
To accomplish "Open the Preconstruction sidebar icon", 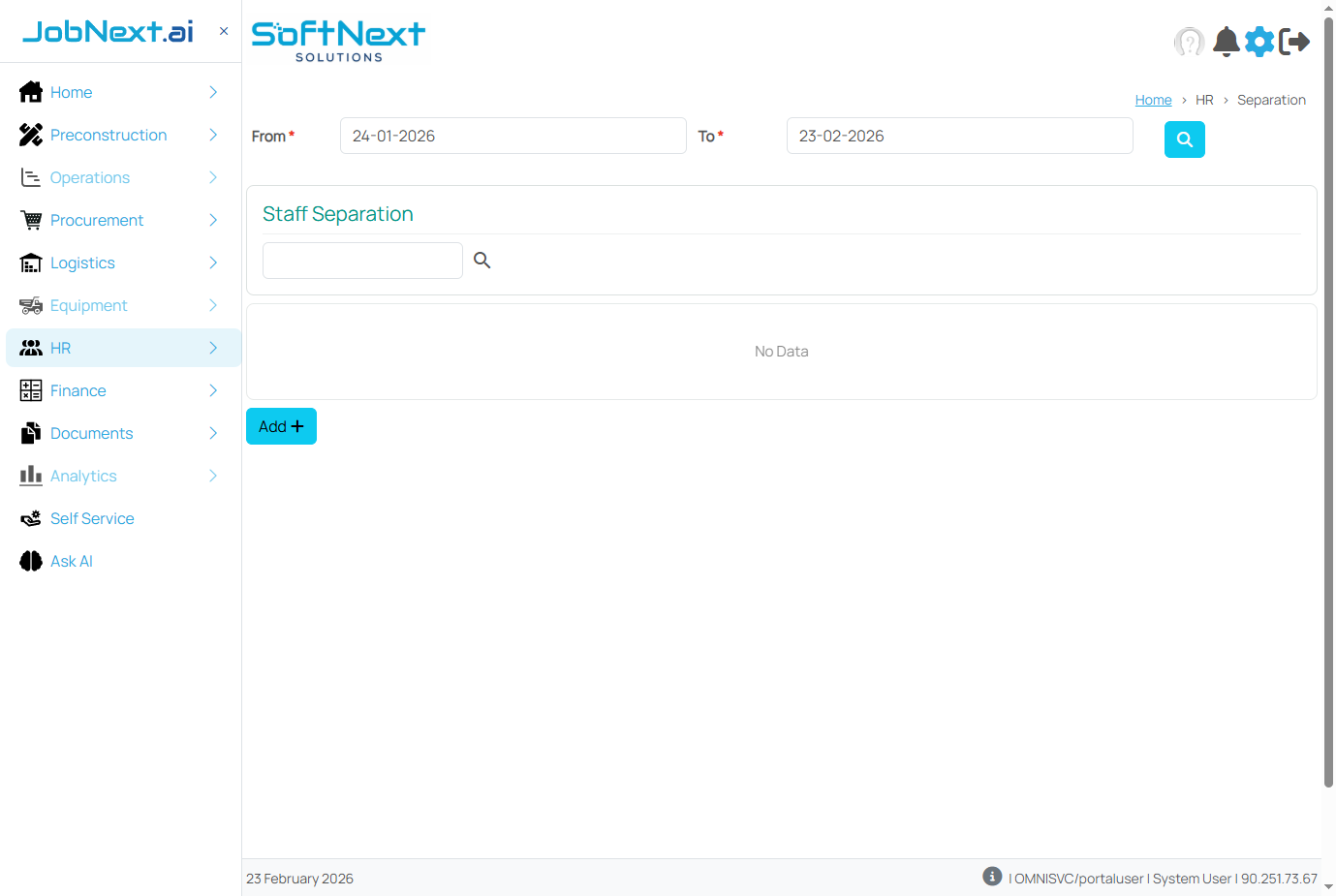I will (30, 135).
